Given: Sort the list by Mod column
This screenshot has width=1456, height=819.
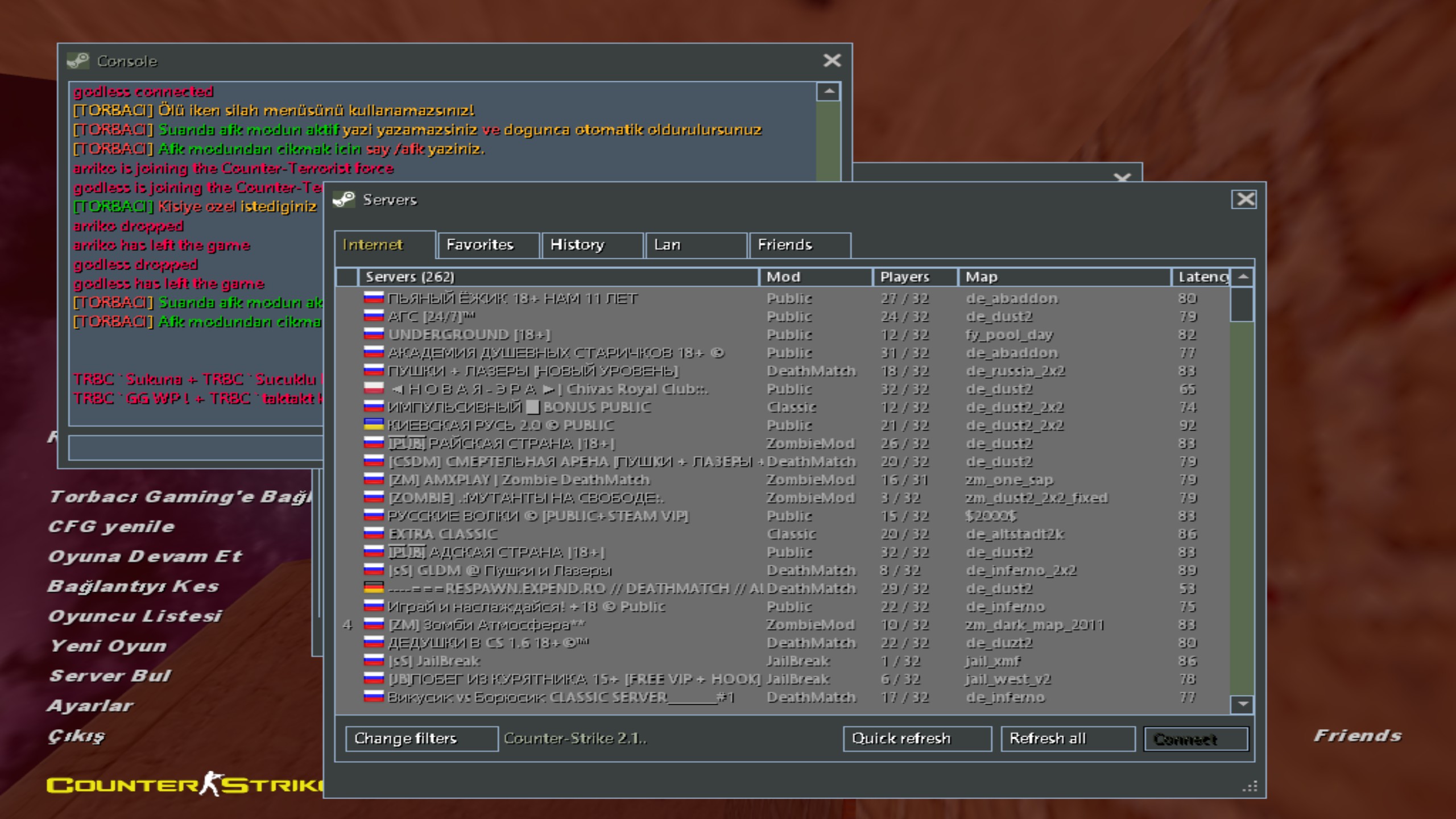Looking at the screenshot, I should click(x=816, y=277).
